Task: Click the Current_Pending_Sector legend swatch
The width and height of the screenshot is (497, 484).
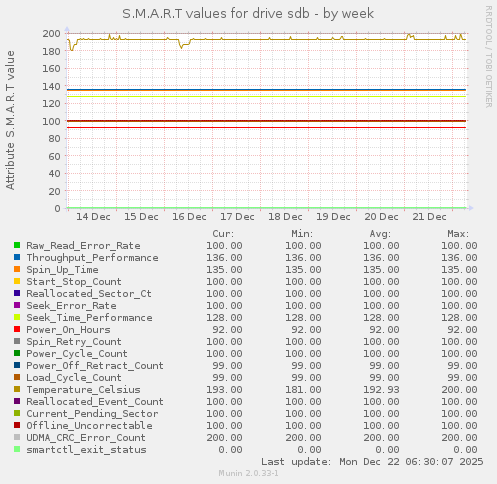Action: click(17, 413)
